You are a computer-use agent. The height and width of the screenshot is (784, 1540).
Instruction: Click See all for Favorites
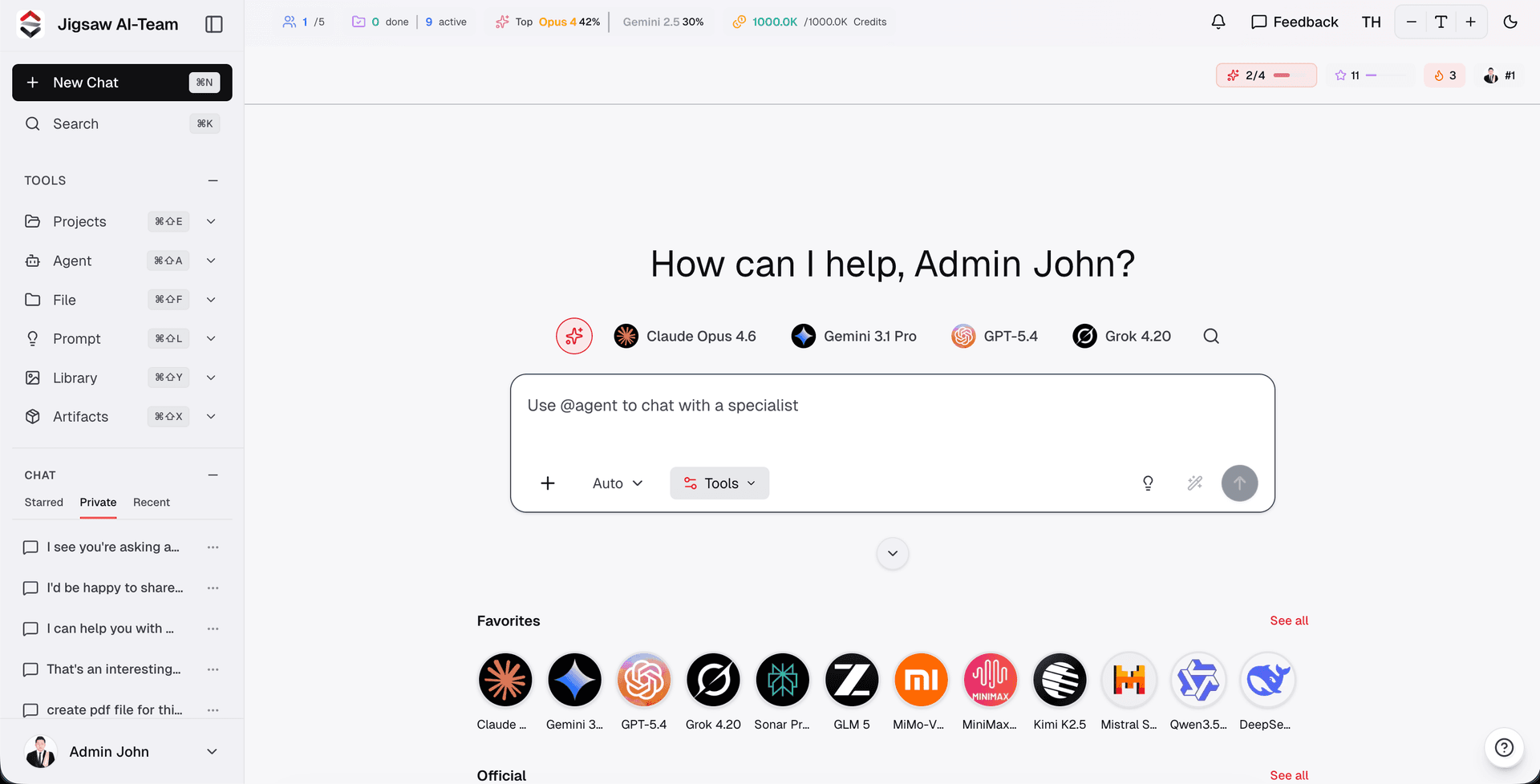click(1289, 620)
